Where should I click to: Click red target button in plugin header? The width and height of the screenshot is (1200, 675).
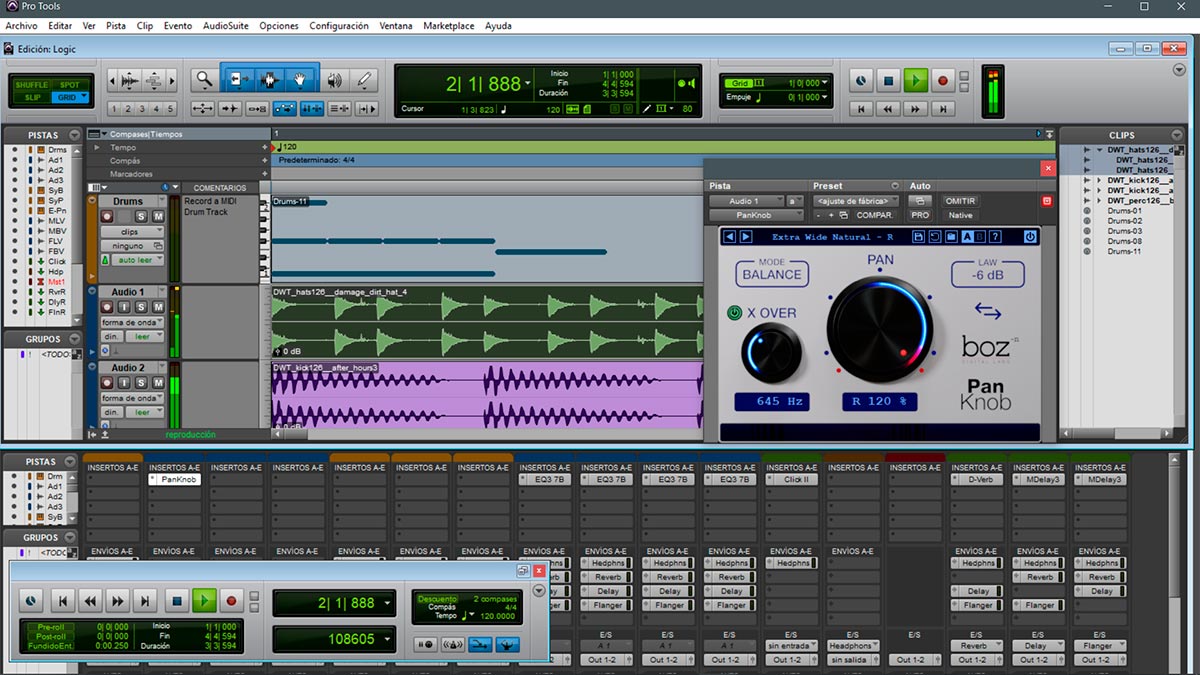(1047, 201)
